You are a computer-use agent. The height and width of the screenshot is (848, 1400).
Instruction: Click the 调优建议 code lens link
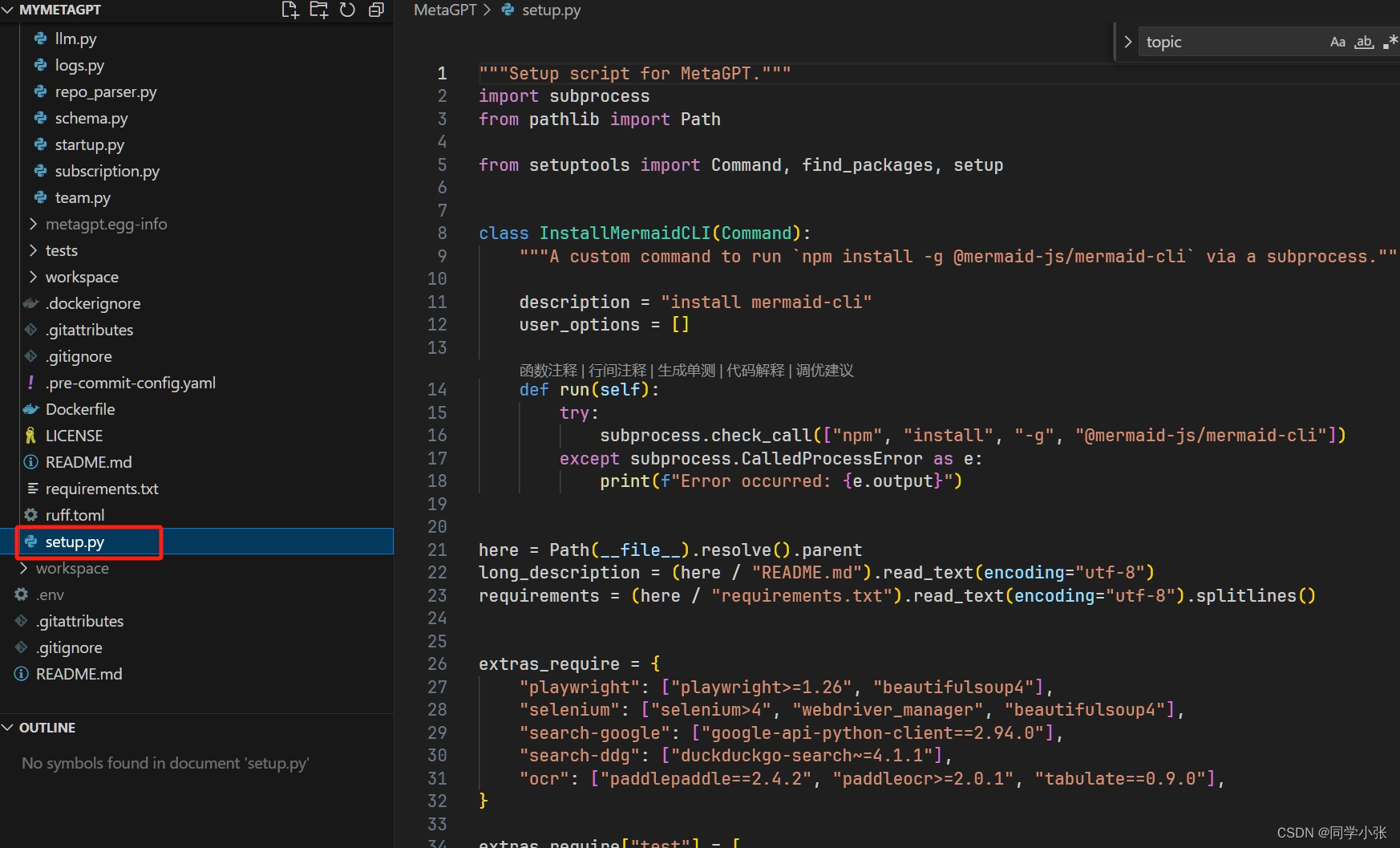coord(824,371)
